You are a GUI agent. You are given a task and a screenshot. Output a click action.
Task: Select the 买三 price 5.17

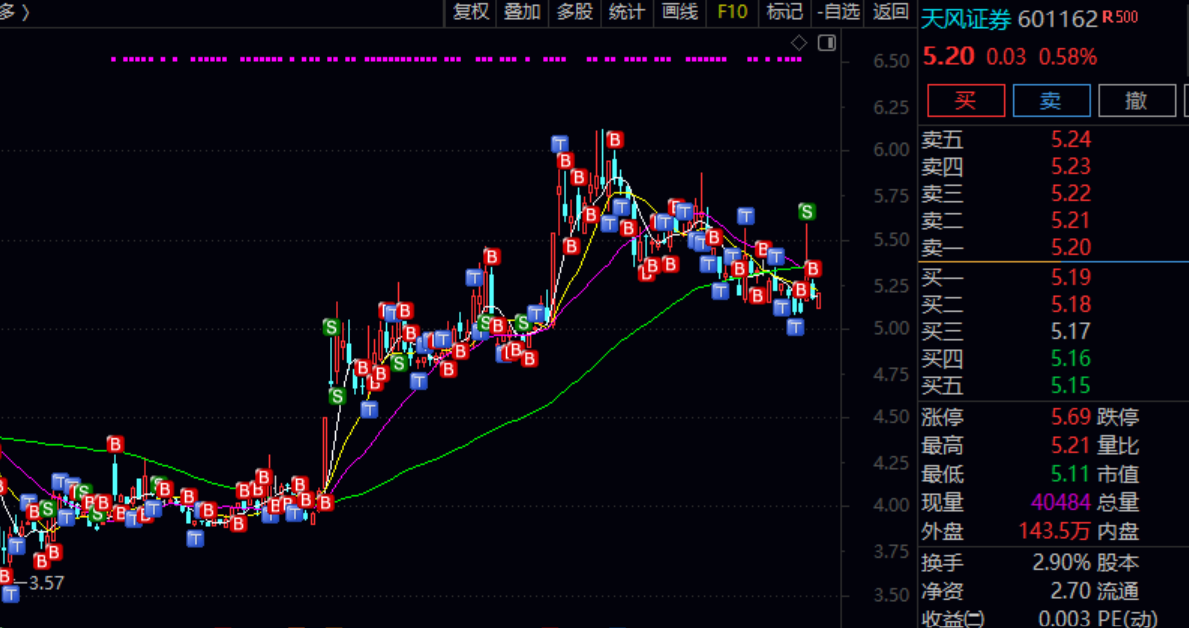1071,331
